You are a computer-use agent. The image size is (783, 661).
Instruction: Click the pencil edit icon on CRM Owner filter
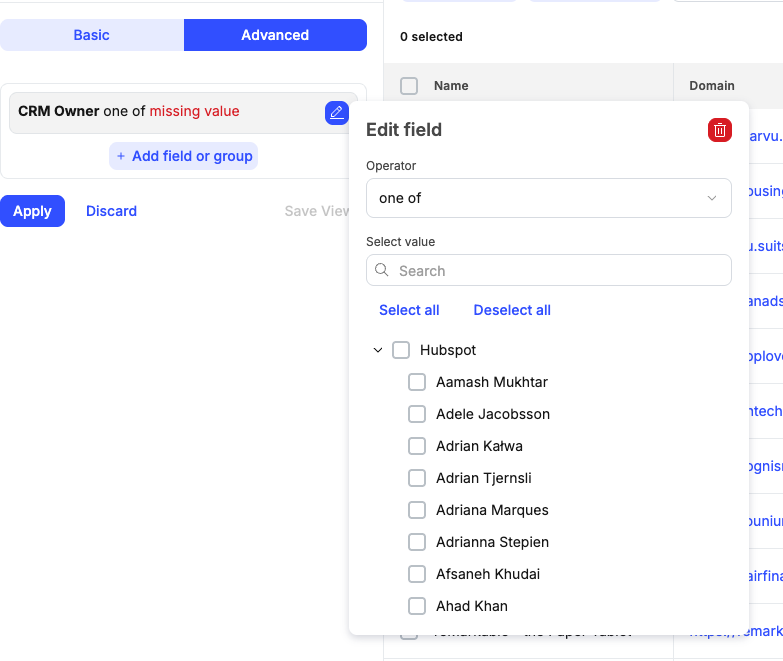coord(336,113)
